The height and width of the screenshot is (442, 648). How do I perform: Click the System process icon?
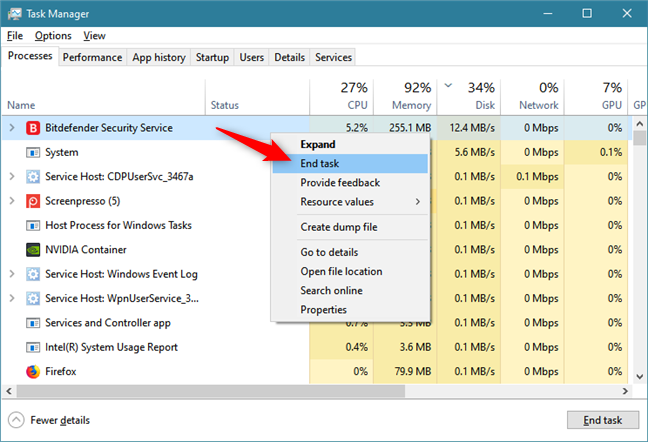33,152
